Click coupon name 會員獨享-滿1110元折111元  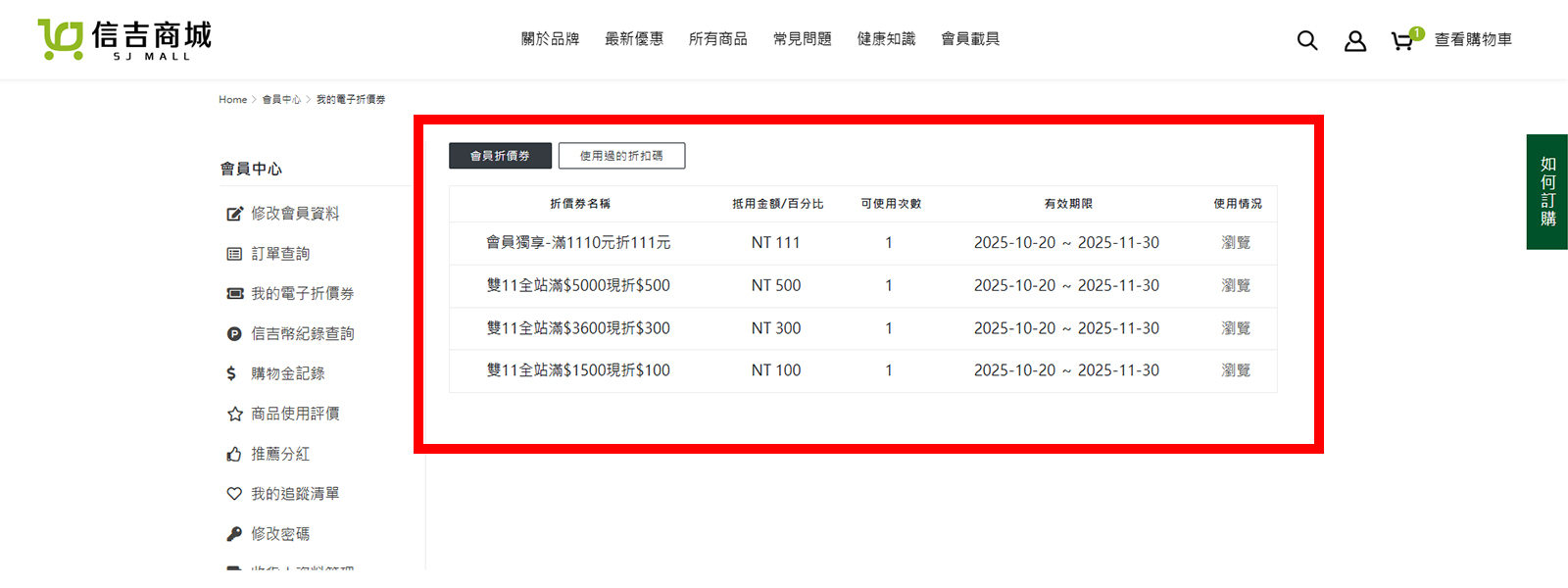pyautogui.click(x=578, y=243)
